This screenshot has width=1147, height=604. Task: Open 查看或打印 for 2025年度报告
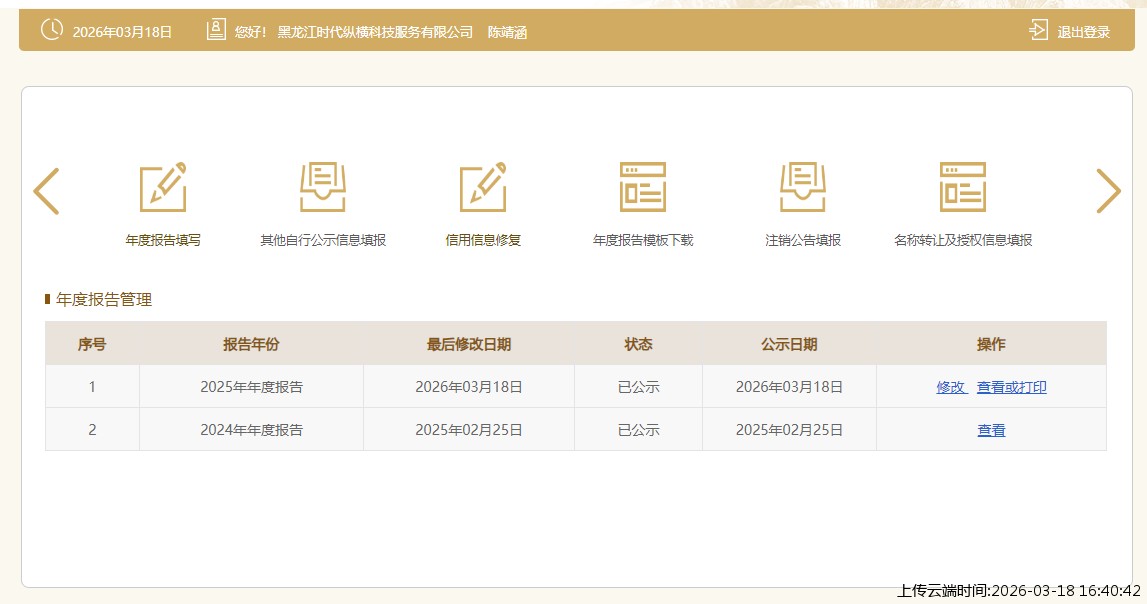(1012, 387)
